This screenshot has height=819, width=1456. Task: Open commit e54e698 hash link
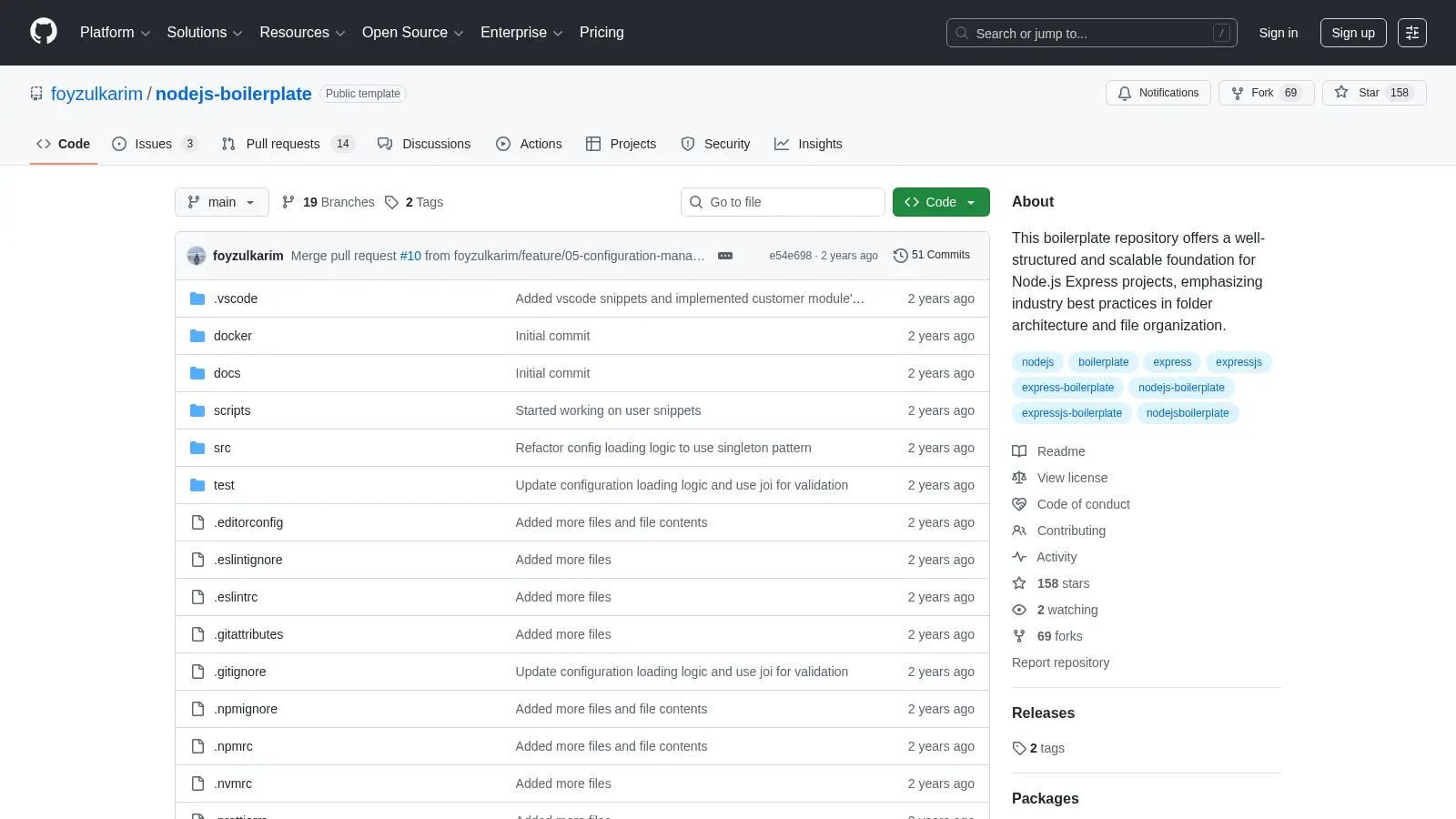click(x=790, y=256)
